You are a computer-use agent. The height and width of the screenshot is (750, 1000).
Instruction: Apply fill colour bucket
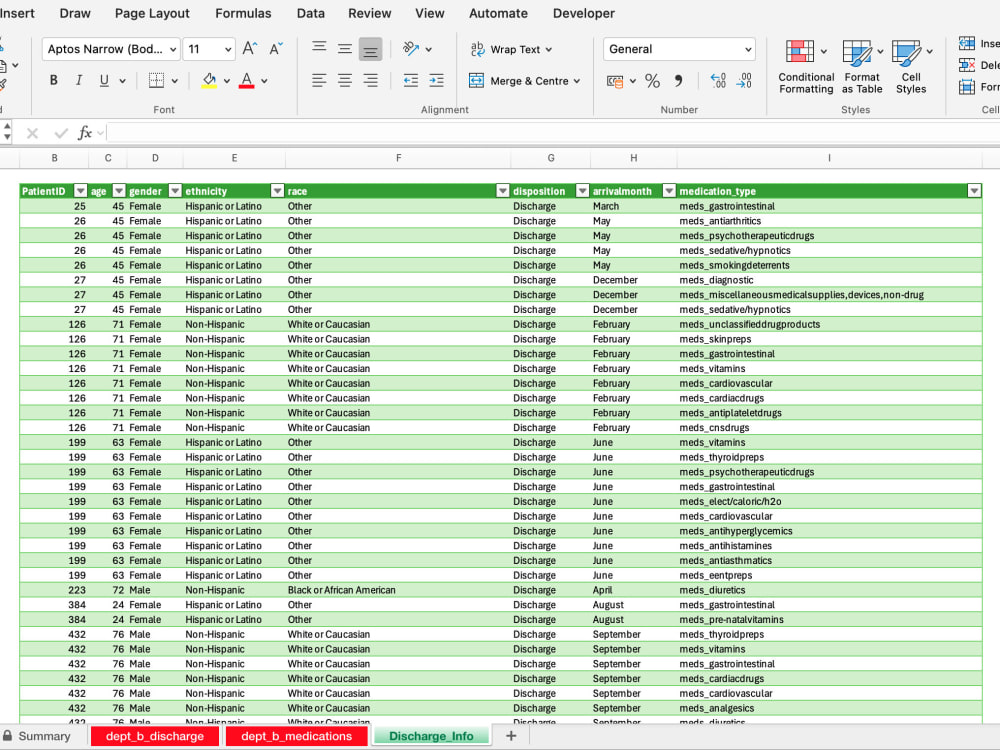click(x=209, y=80)
